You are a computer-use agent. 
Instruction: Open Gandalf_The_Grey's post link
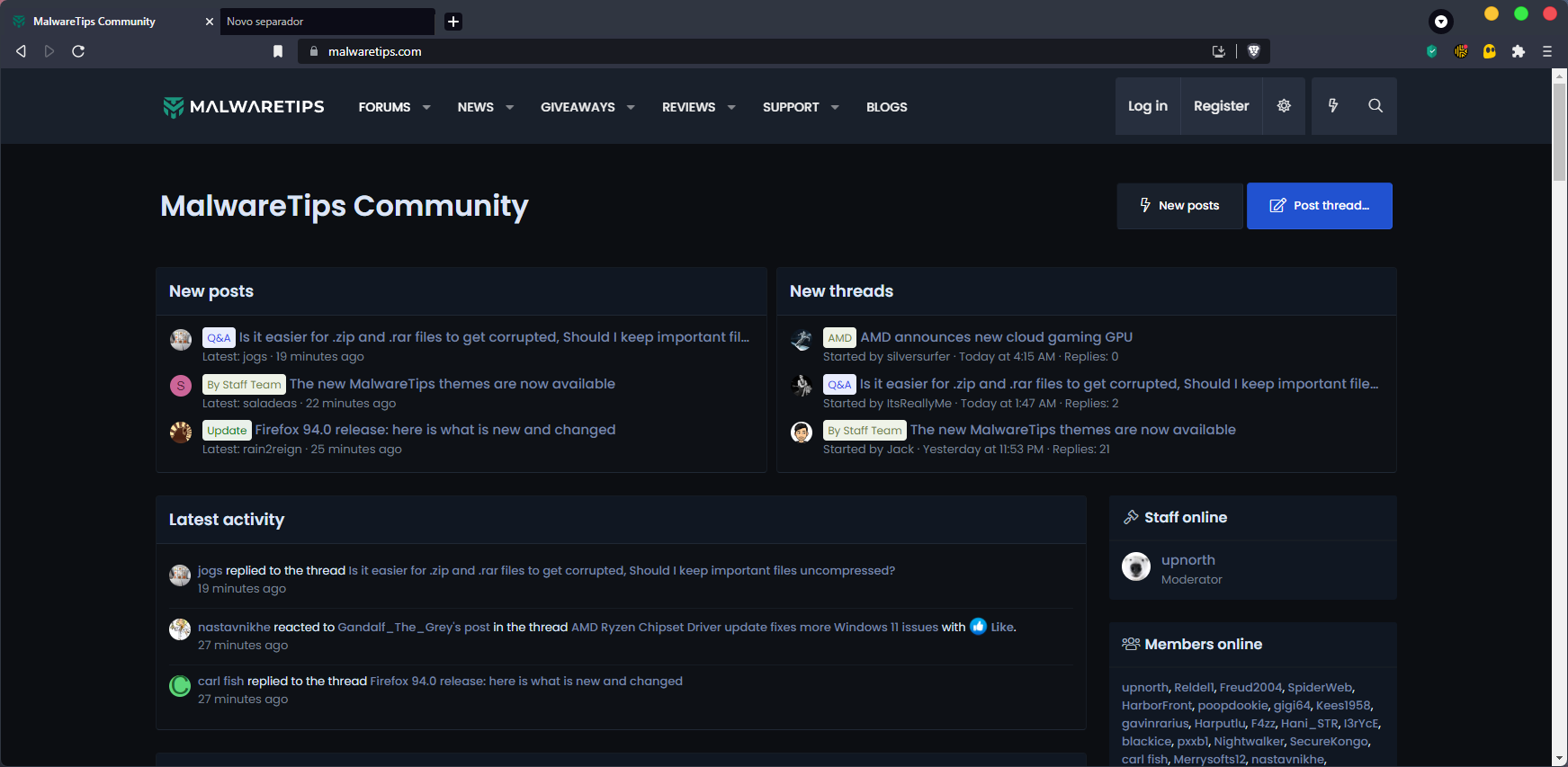pos(414,627)
